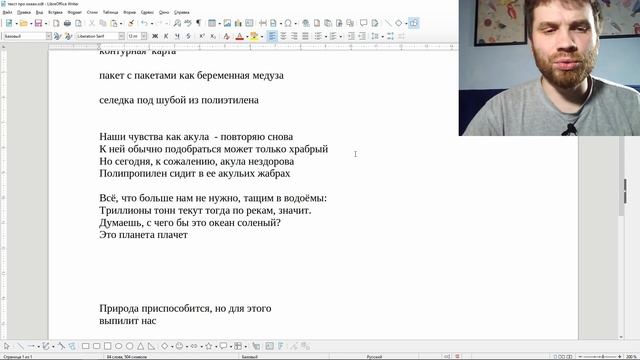Toggle formatting marks pilcrow
The image size is (640, 360).
click(199, 23)
